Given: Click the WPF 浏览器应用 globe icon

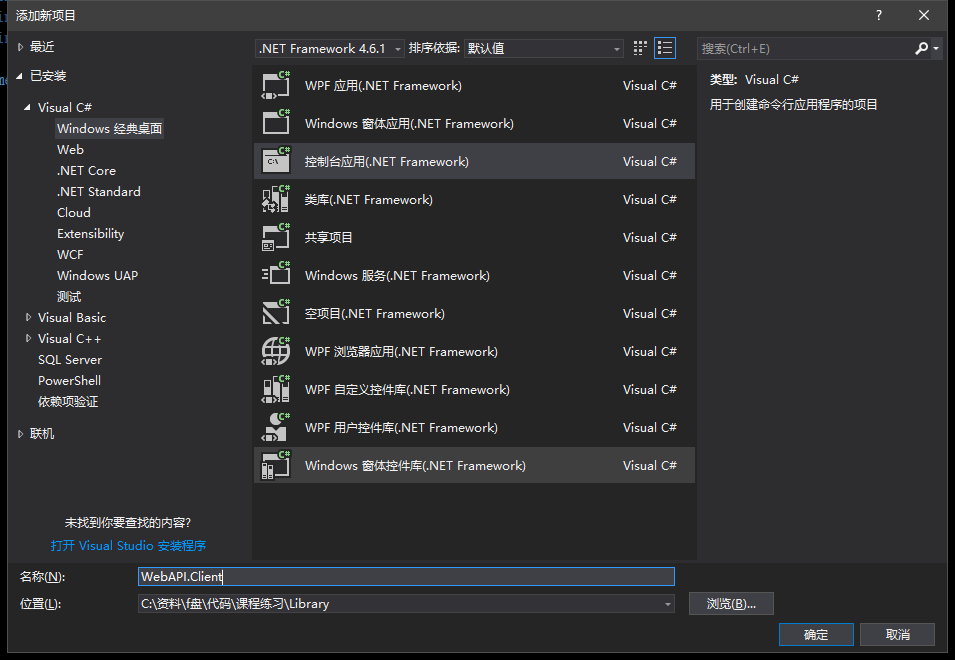Looking at the screenshot, I should tap(276, 351).
